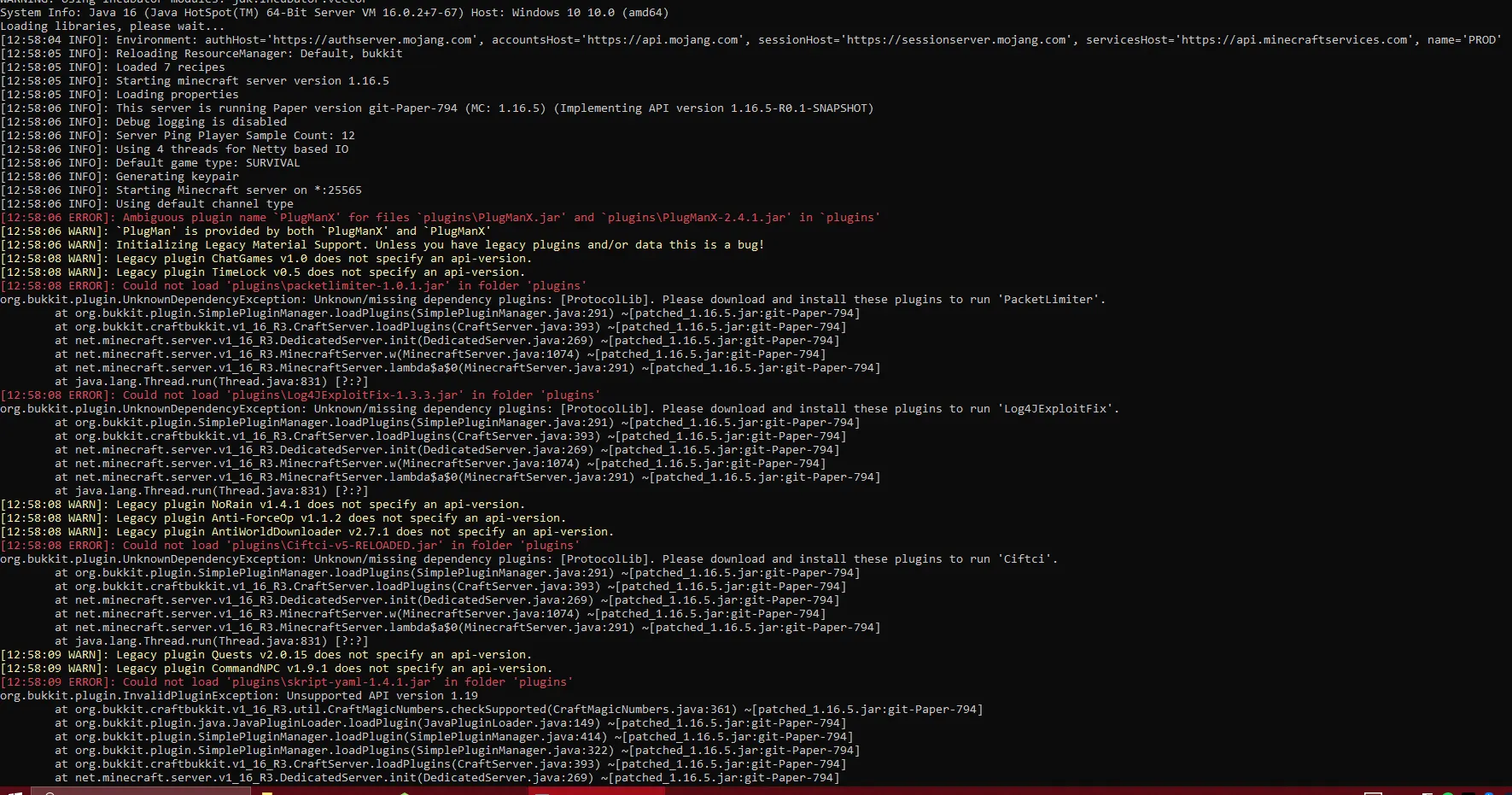Click 'Using default channel type' line
Viewport: 1512px width, 795px height.
point(147,204)
